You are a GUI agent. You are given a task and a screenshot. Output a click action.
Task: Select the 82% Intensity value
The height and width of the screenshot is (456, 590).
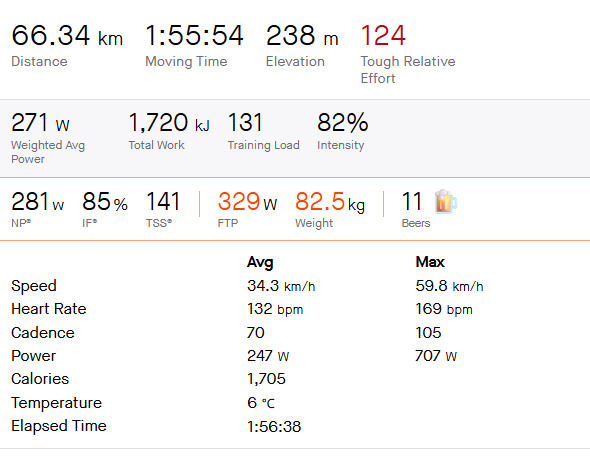342,123
